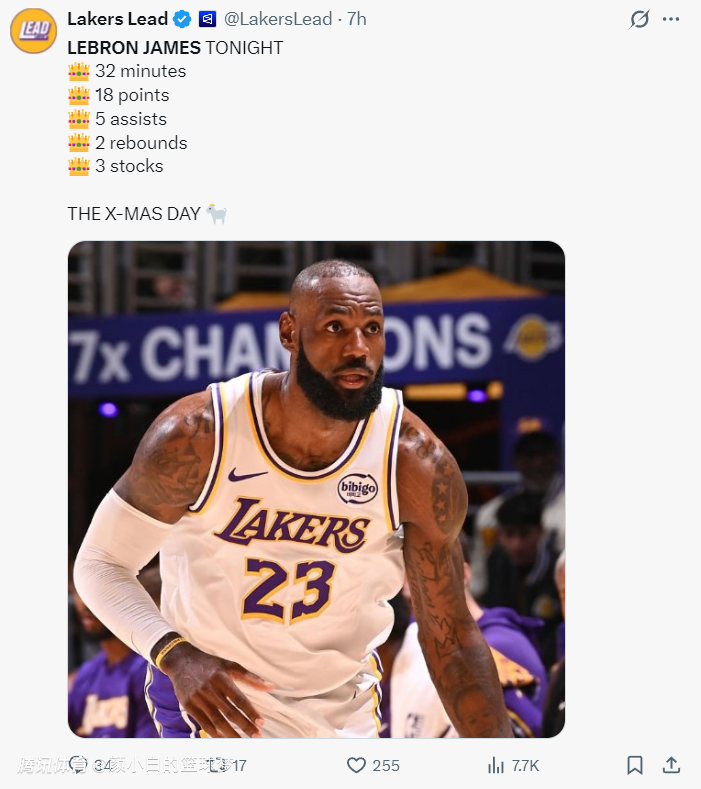Click the 7.7K views count
The width and height of the screenshot is (701, 789).
pyautogui.click(x=525, y=765)
